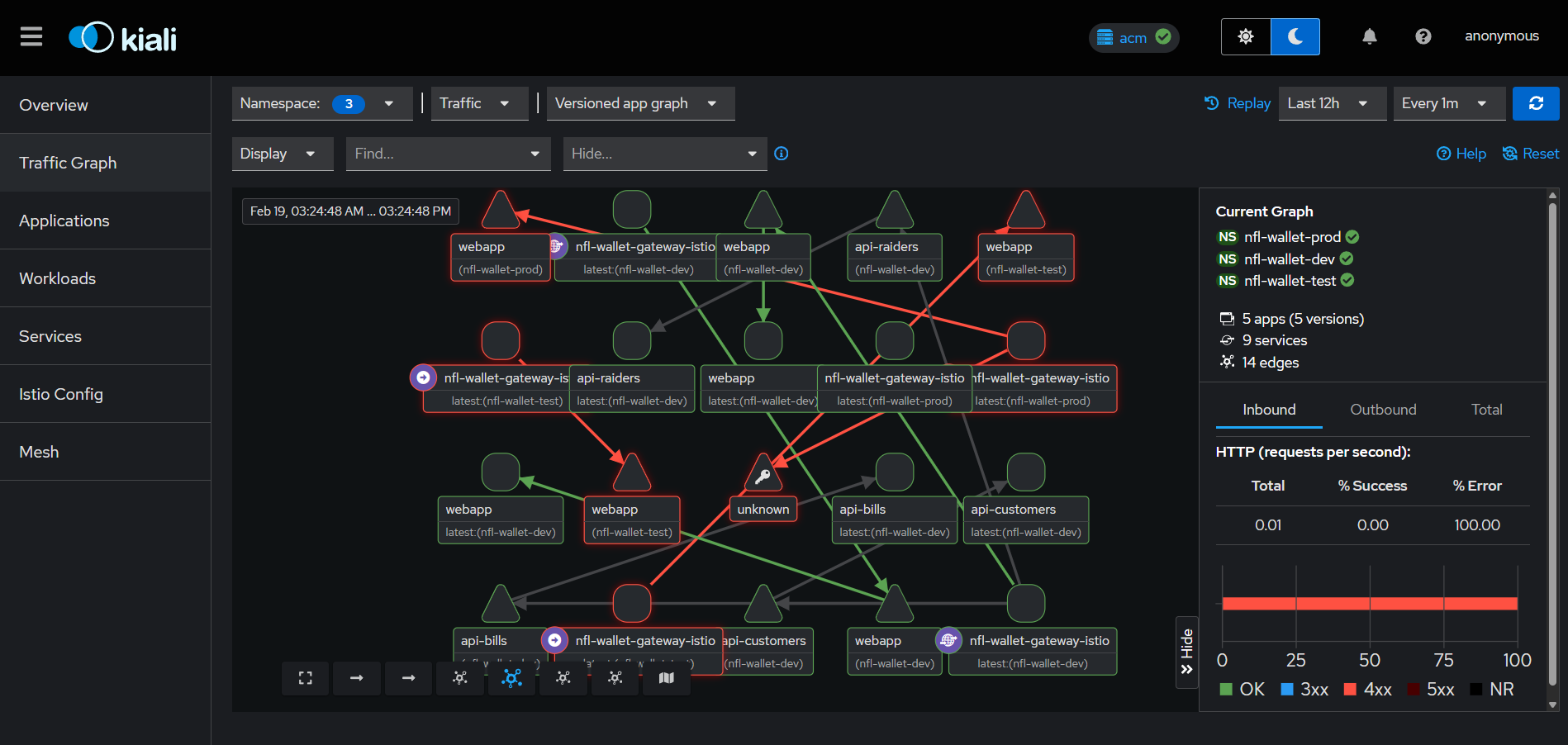Switch to dark theme
The width and height of the screenshot is (1568, 745).
coord(1295,36)
